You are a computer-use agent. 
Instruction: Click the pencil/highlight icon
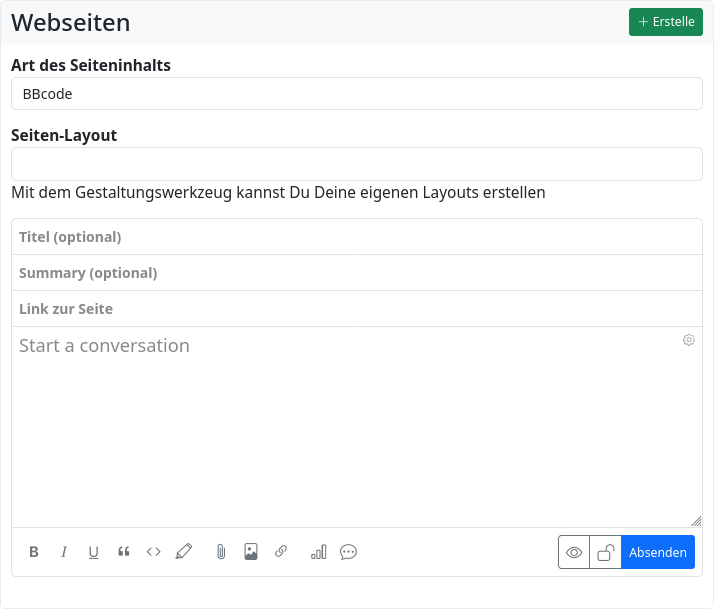click(x=184, y=552)
